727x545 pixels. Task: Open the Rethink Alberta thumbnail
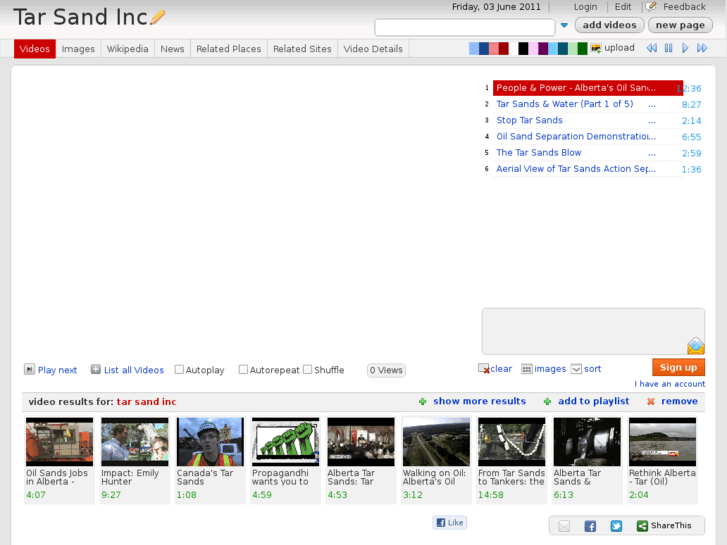[663, 442]
